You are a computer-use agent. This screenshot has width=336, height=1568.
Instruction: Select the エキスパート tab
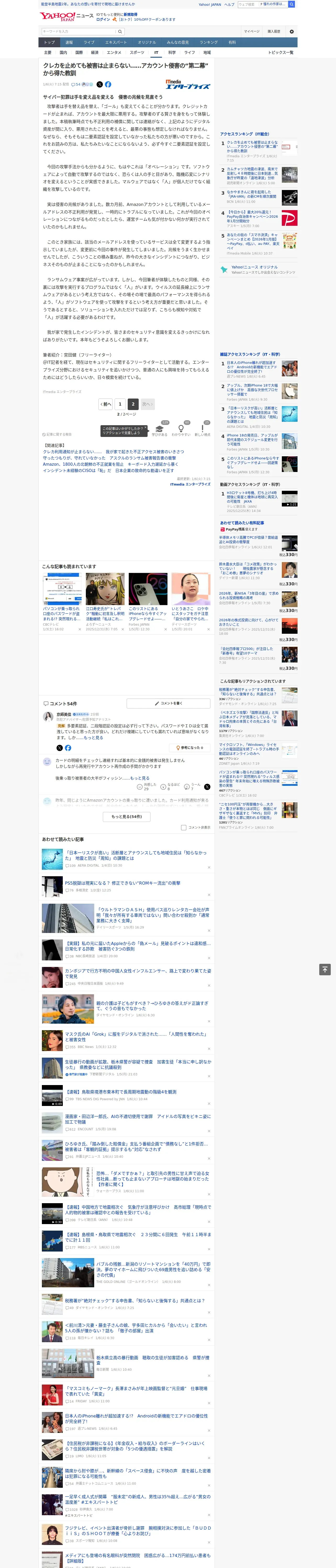point(116,43)
